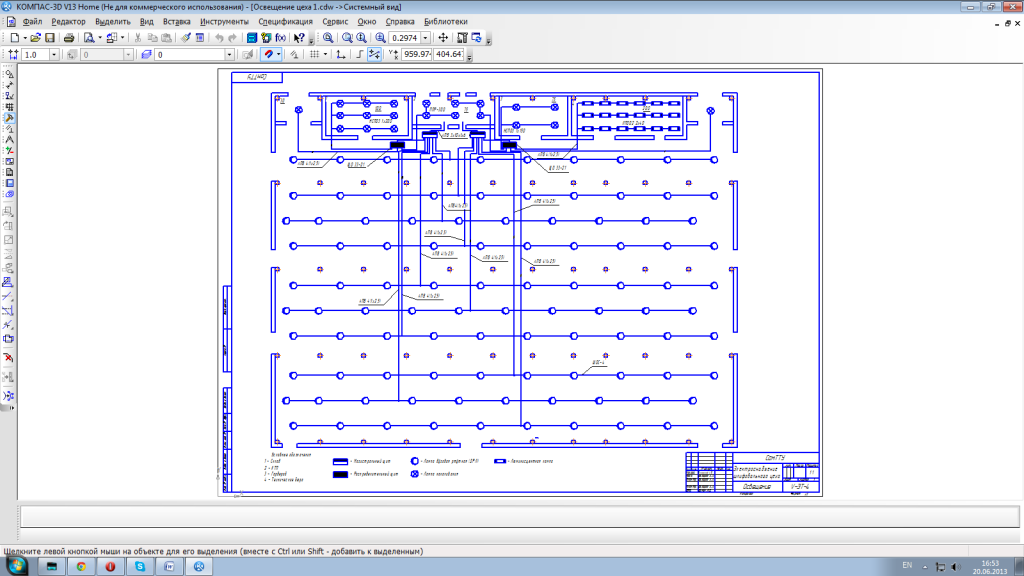The width and height of the screenshot is (1024, 576).
Task: Click the Cut scissors icon
Action: [x=137, y=37]
